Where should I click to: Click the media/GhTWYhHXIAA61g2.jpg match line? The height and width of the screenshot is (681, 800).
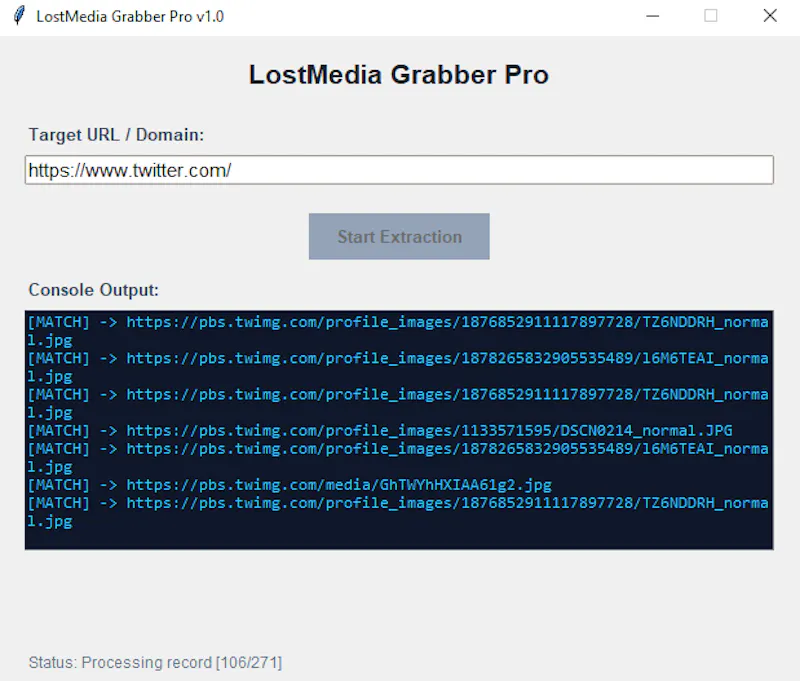point(289,485)
